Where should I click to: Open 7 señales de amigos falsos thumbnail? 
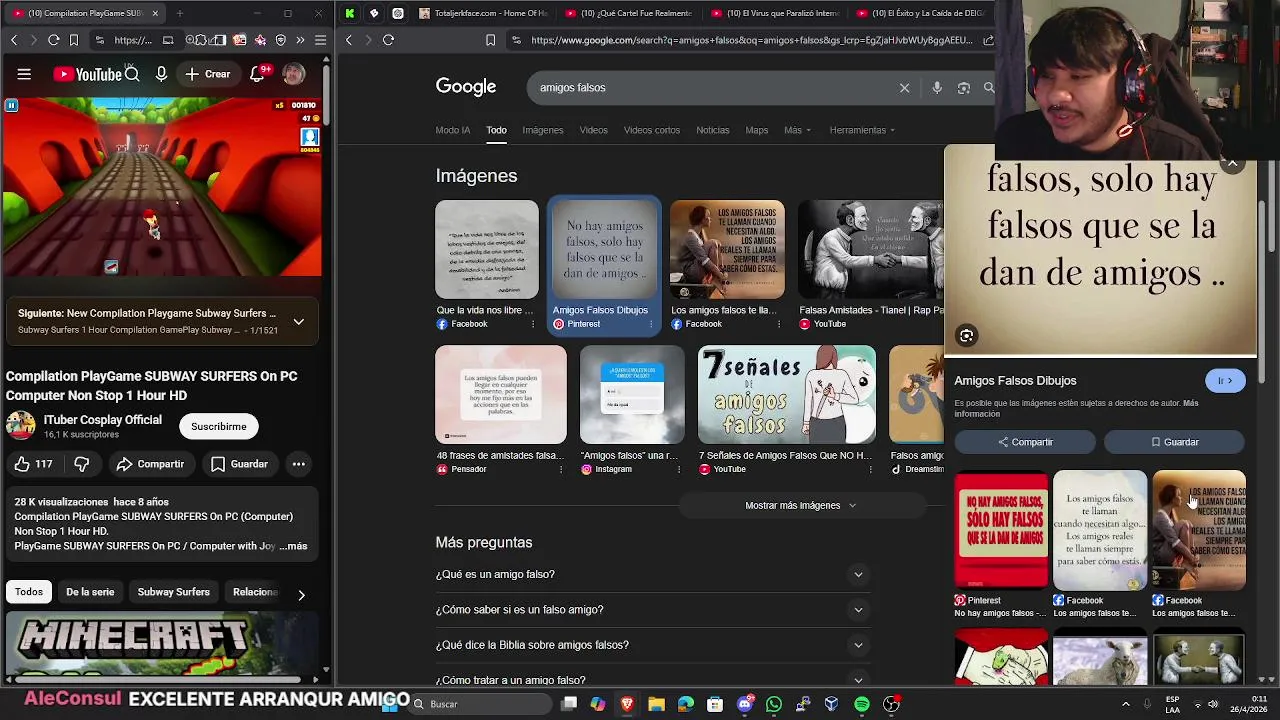click(x=787, y=395)
